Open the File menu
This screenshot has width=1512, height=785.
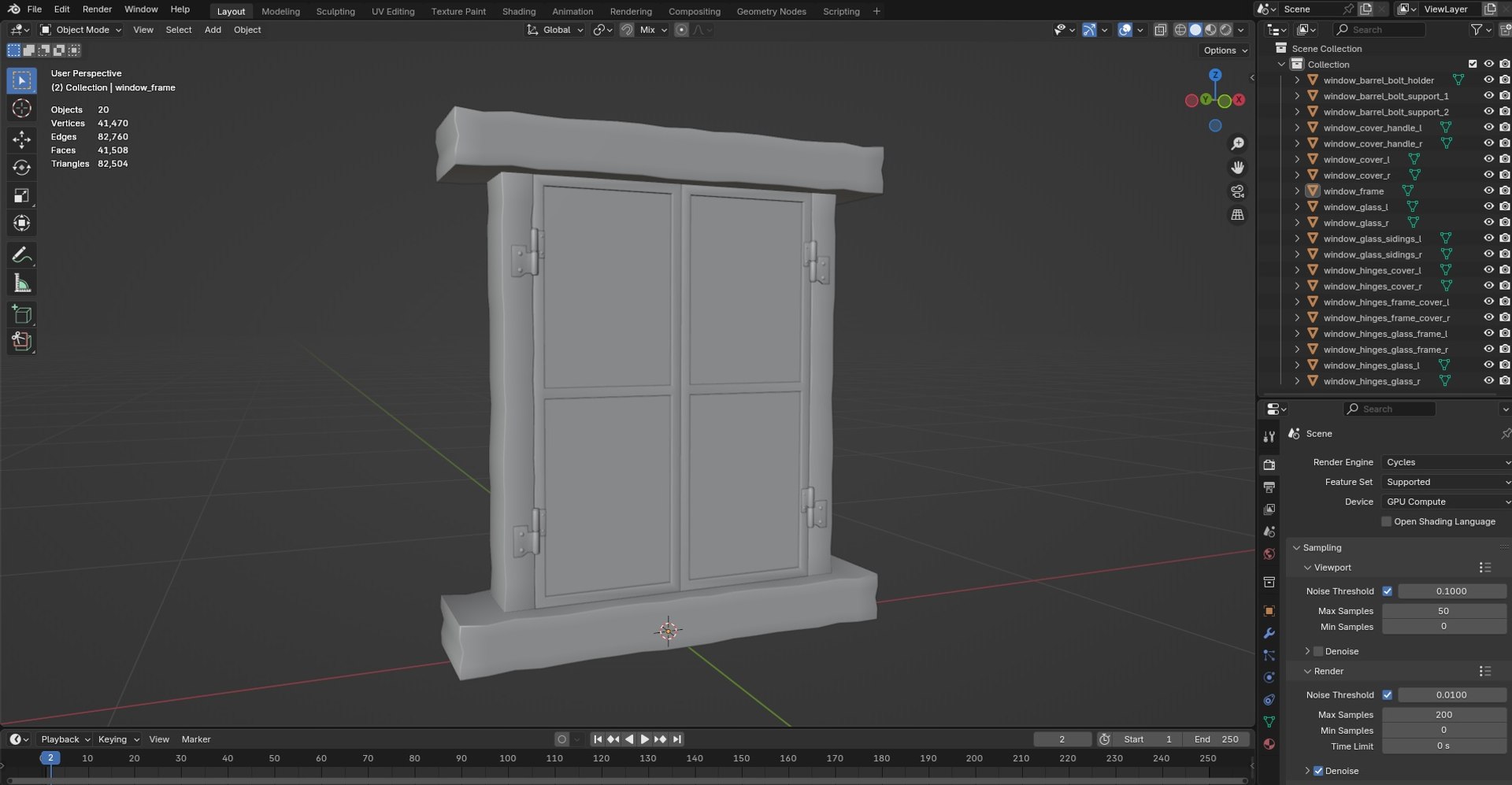click(35, 9)
